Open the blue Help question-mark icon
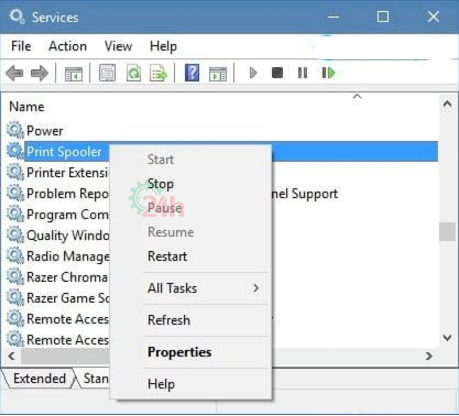Viewport: 459px width, 416px height. [x=192, y=73]
